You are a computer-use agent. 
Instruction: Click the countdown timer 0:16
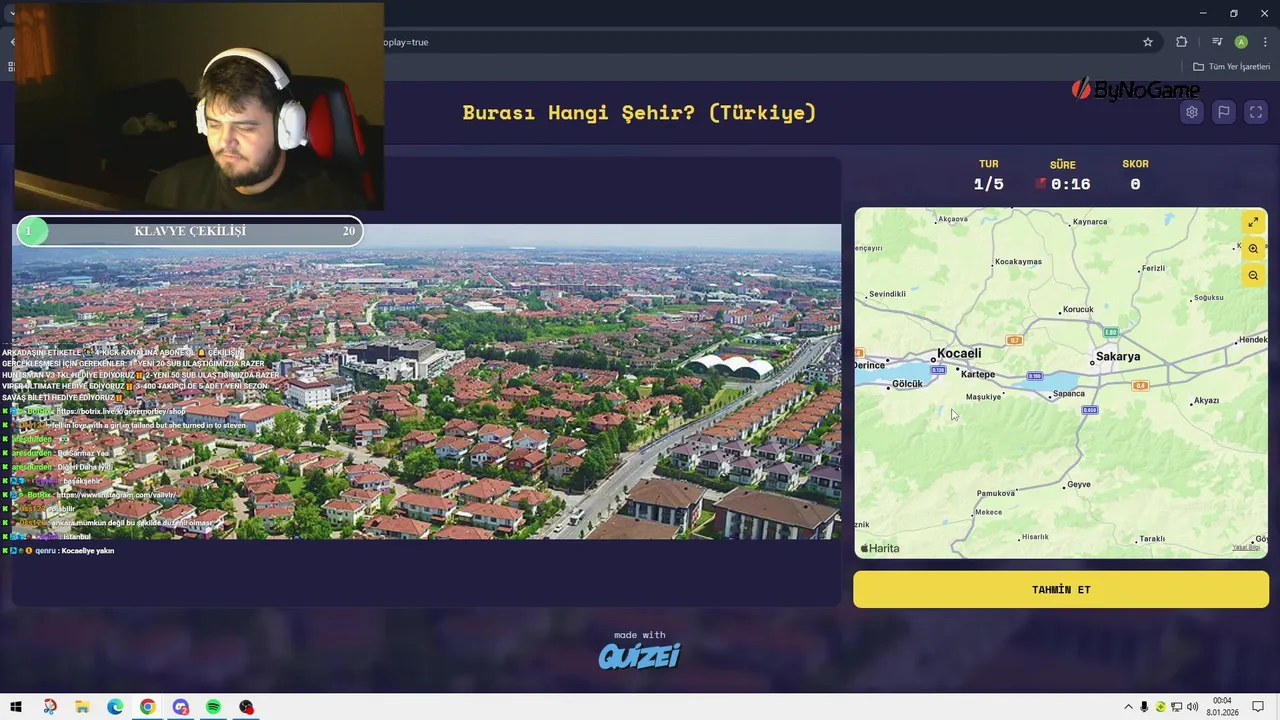point(1070,184)
